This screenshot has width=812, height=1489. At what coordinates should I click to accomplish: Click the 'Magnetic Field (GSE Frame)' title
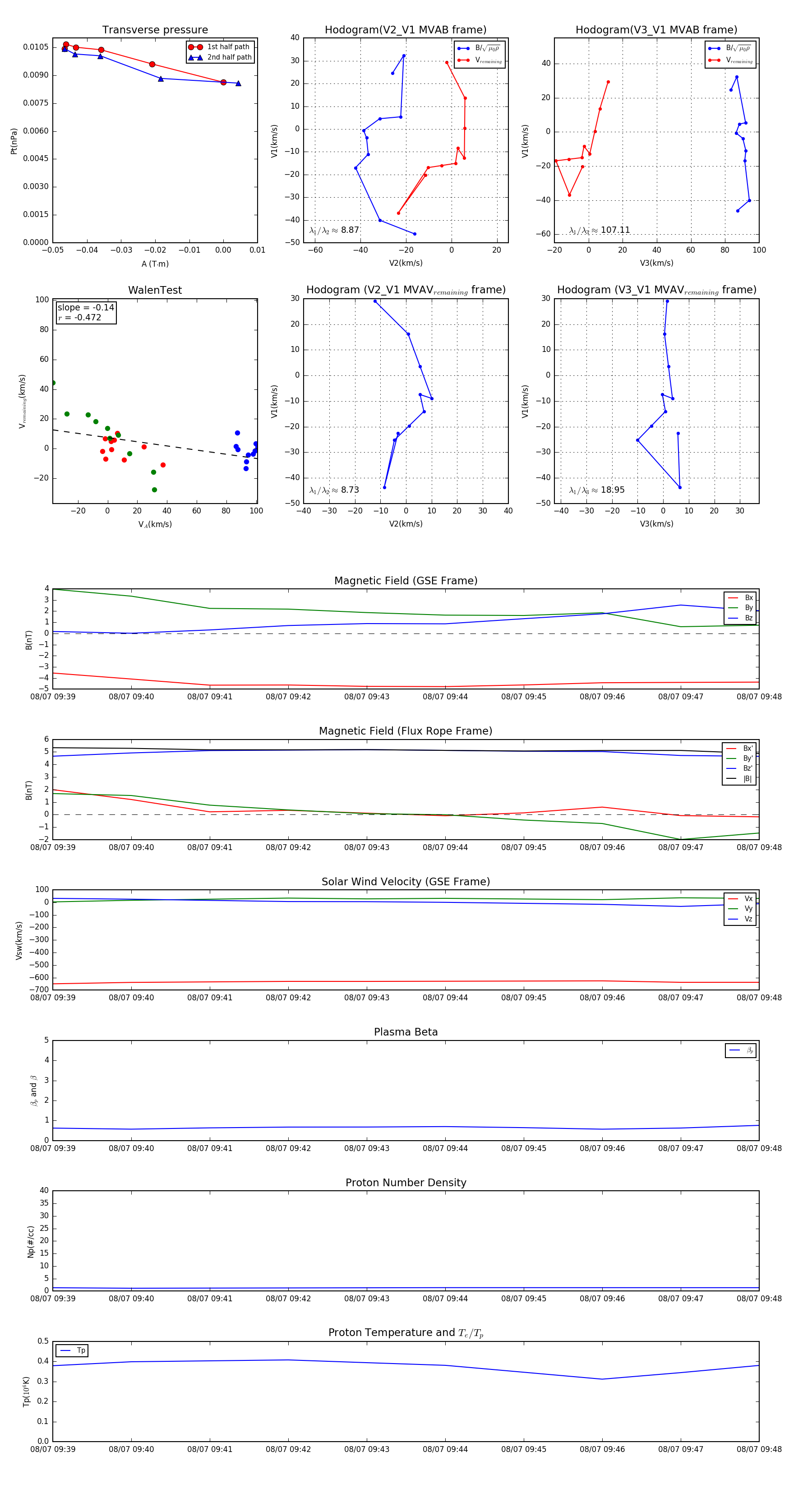[406, 581]
